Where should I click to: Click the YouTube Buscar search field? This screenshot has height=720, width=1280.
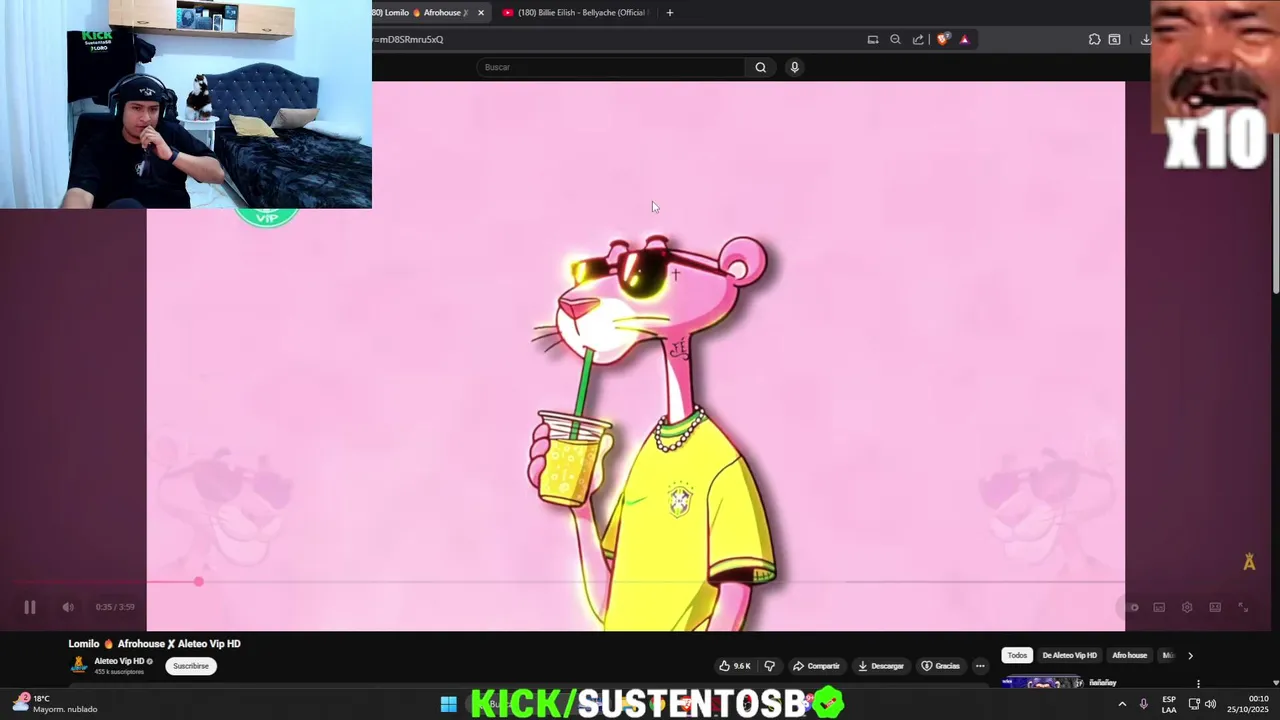point(610,67)
